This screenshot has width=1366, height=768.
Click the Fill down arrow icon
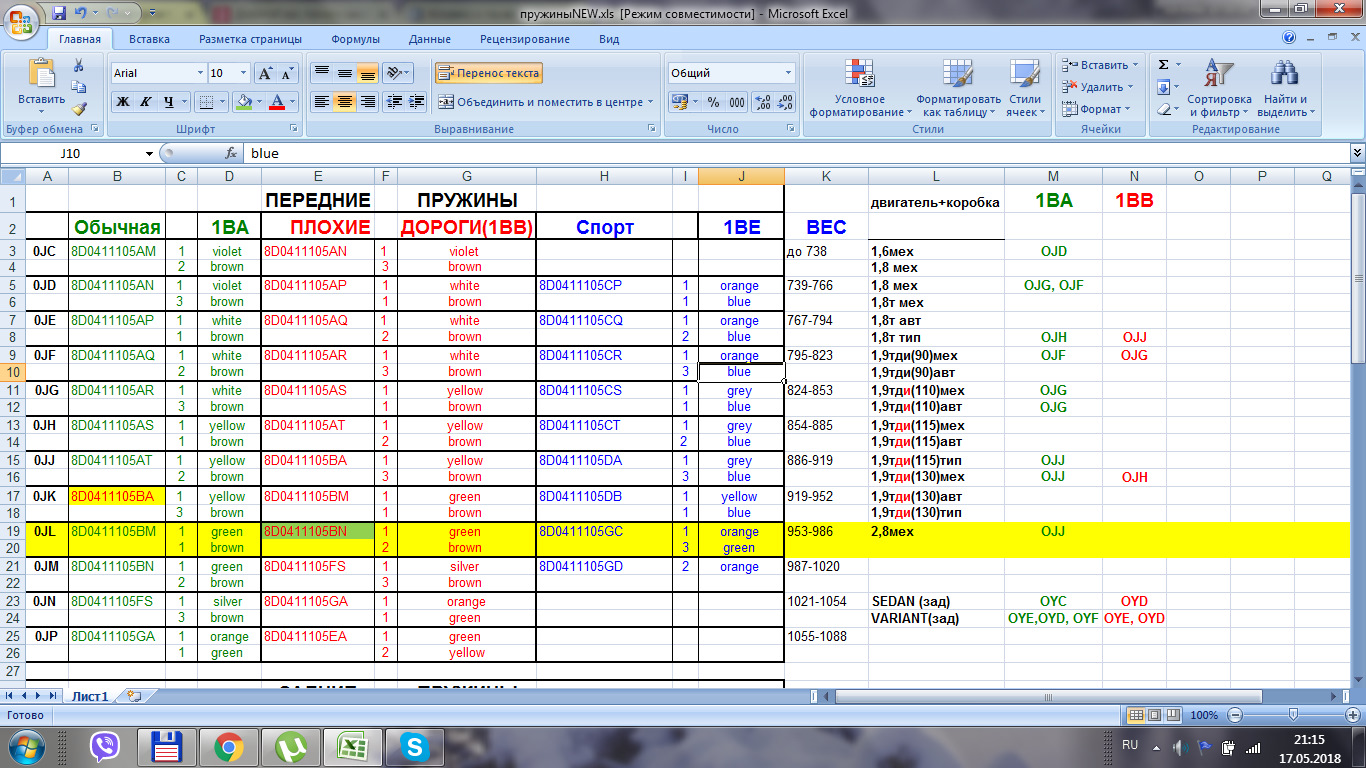(1163, 87)
